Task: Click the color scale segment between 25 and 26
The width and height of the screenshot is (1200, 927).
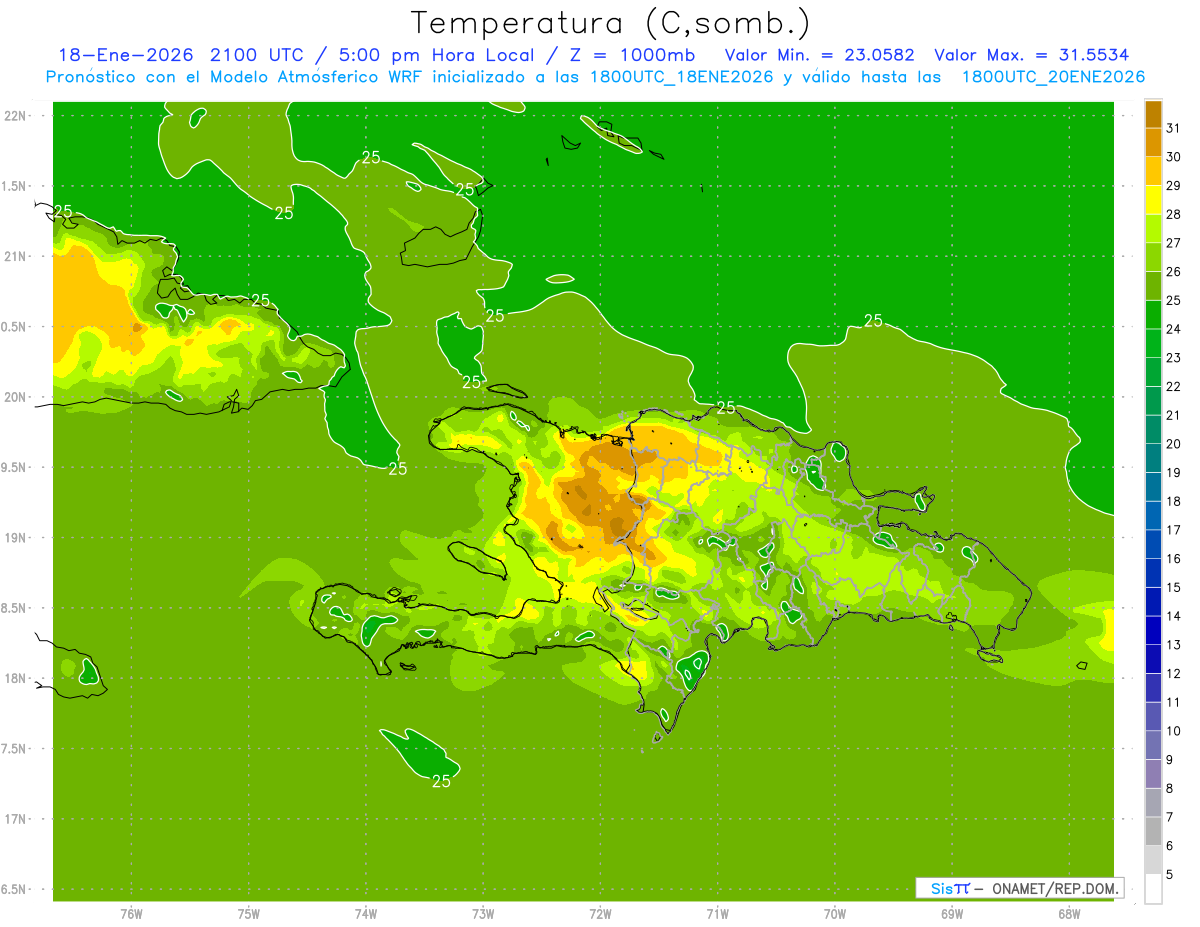Action: click(x=1153, y=286)
